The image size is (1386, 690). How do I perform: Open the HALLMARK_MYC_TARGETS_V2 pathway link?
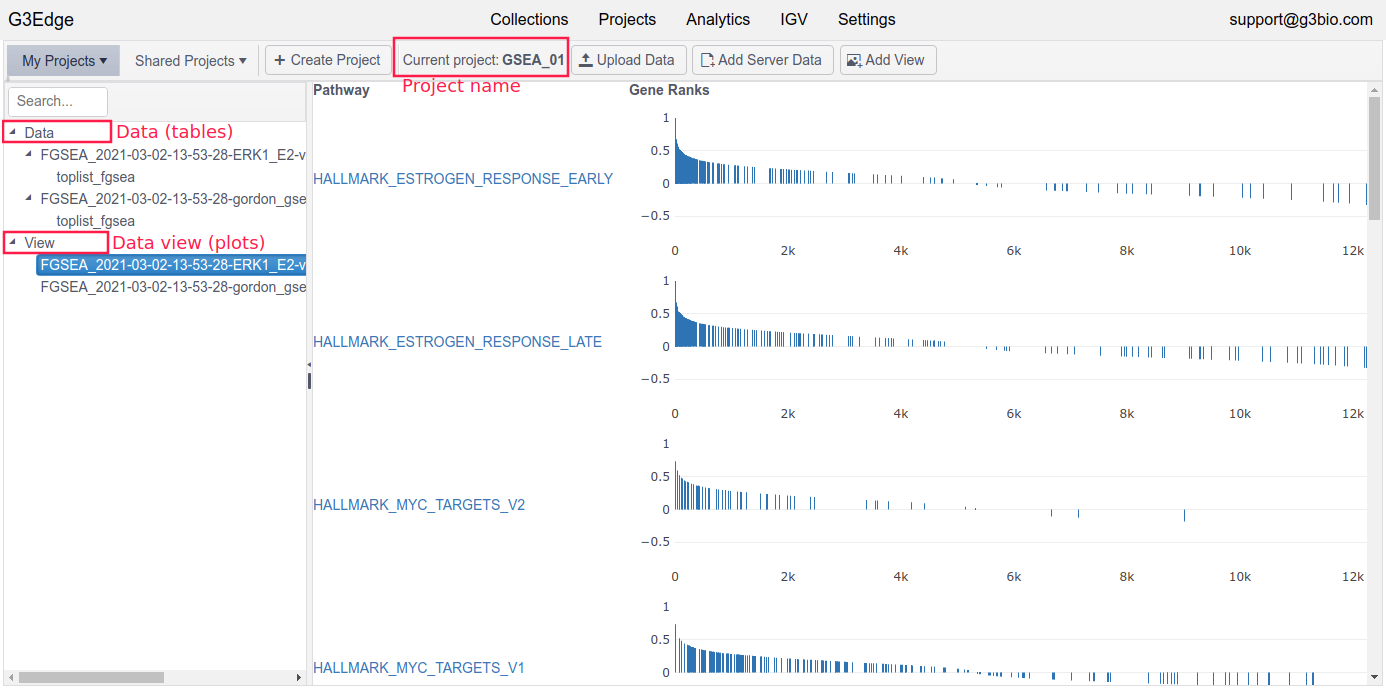pos(419,505)
